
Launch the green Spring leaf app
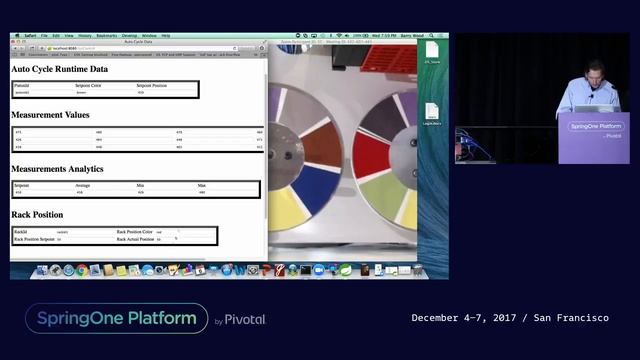pos(346,270)
